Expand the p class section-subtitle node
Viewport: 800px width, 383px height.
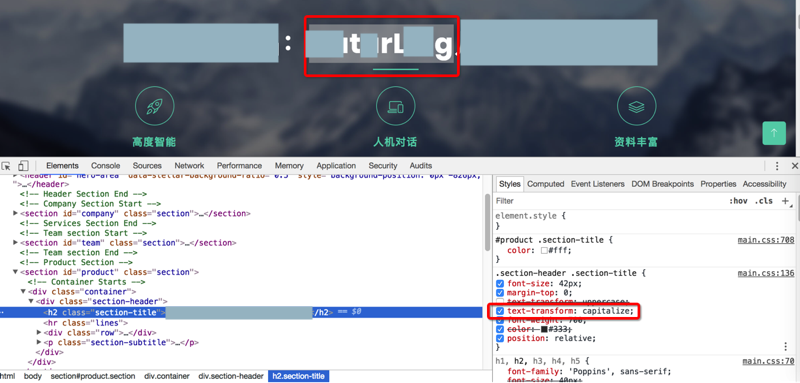[x=39, y=342]
